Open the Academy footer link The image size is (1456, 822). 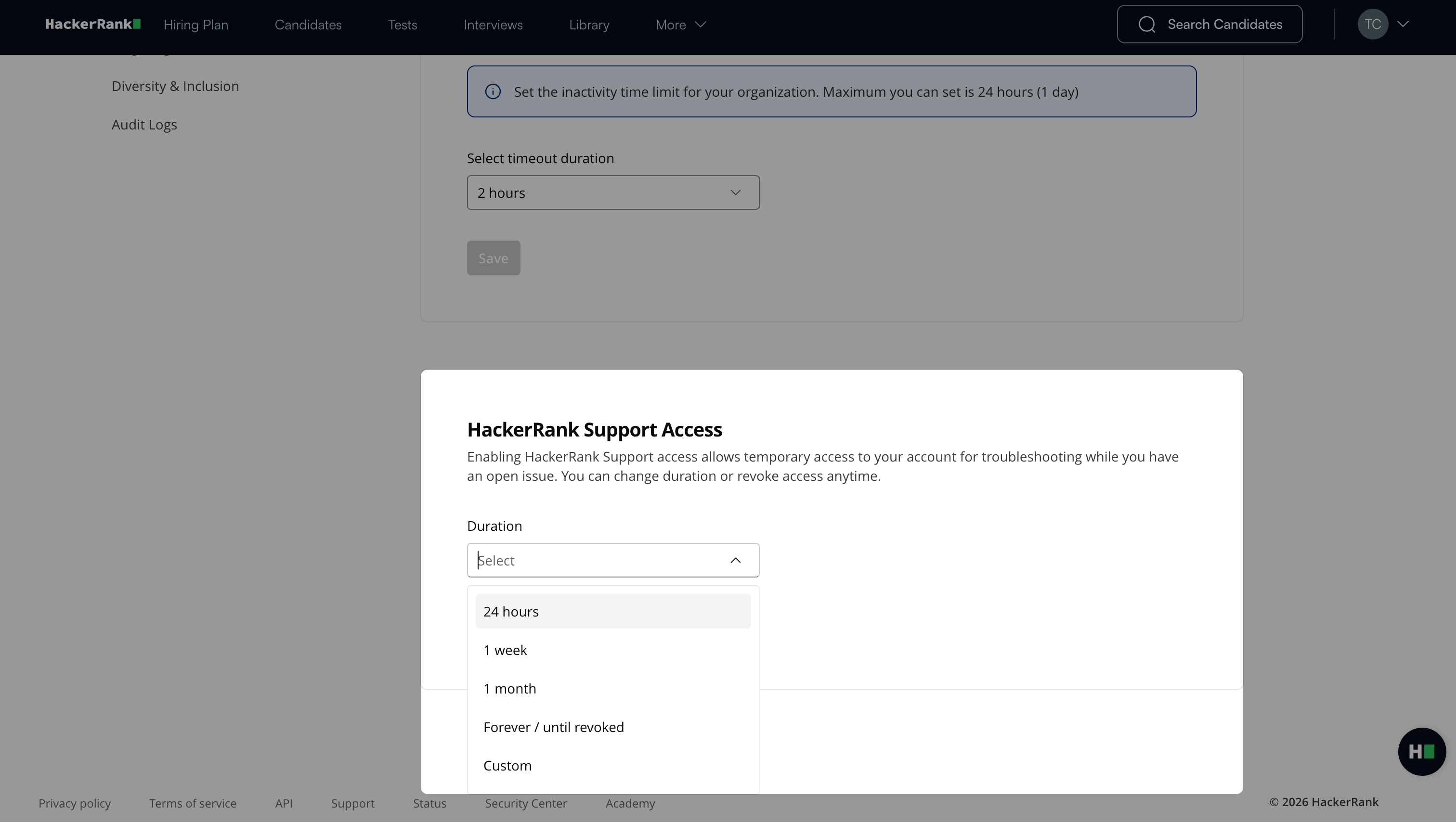(x=630, y=803)
